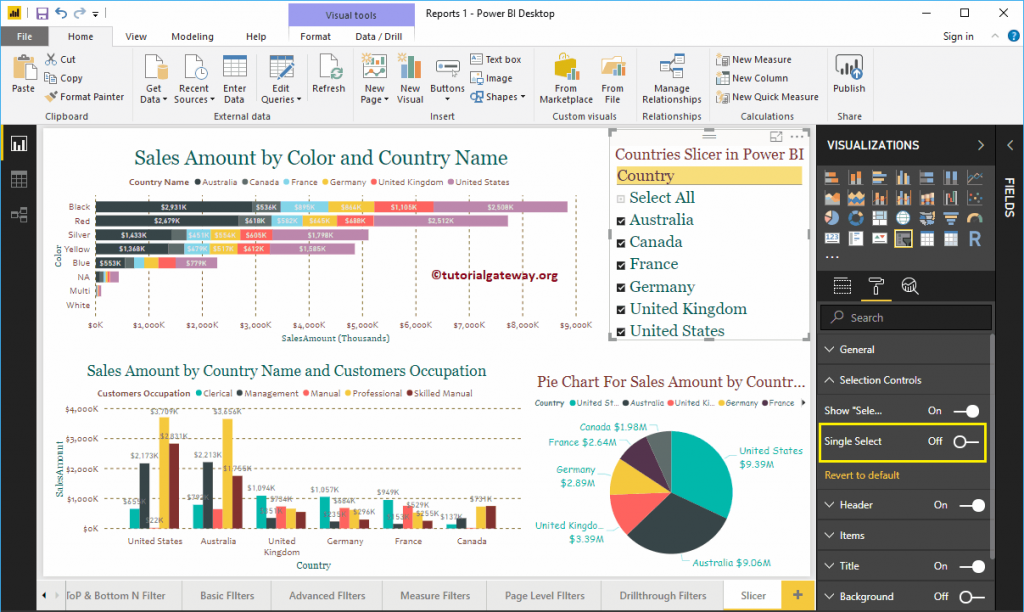Pick the R script visual icon
The width and height of the screenshot is (1024, 612).
tap(974, 239)
